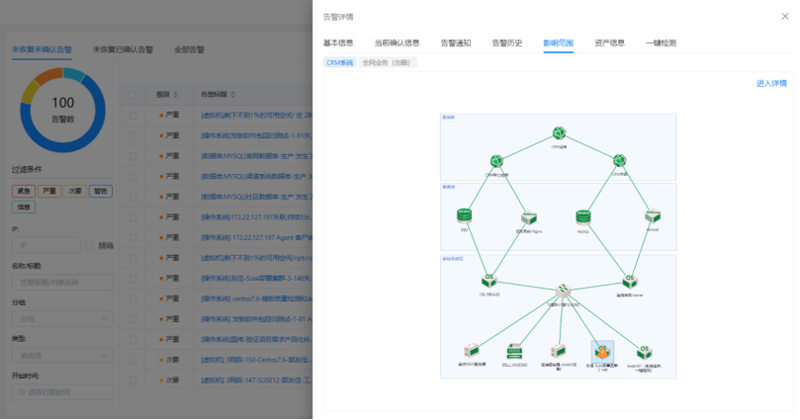Click the highlighted orange OS node

click(x=602, y=351)
